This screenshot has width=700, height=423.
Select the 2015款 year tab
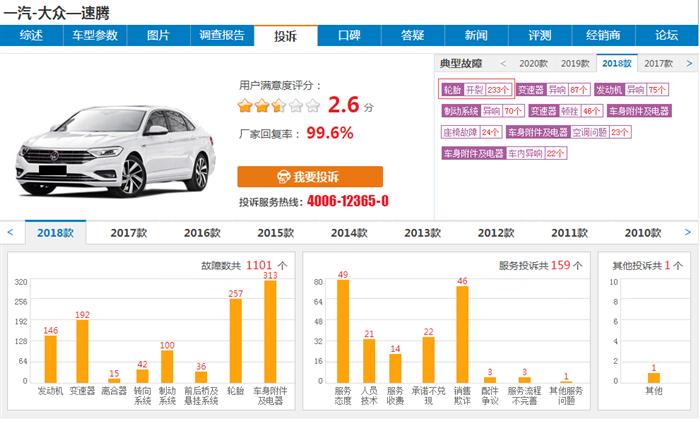click(276, 232)
